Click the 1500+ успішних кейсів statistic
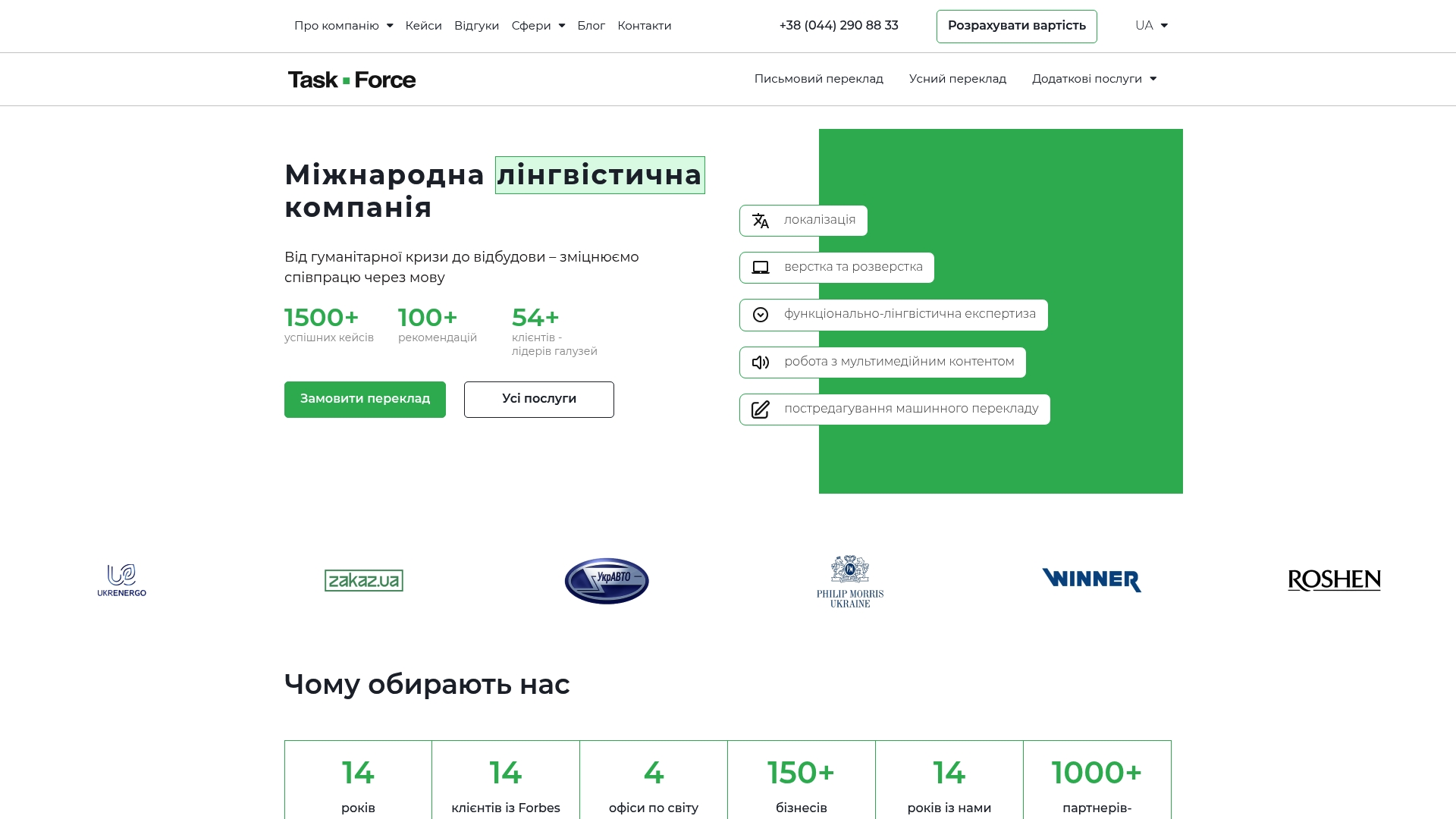 329,325
